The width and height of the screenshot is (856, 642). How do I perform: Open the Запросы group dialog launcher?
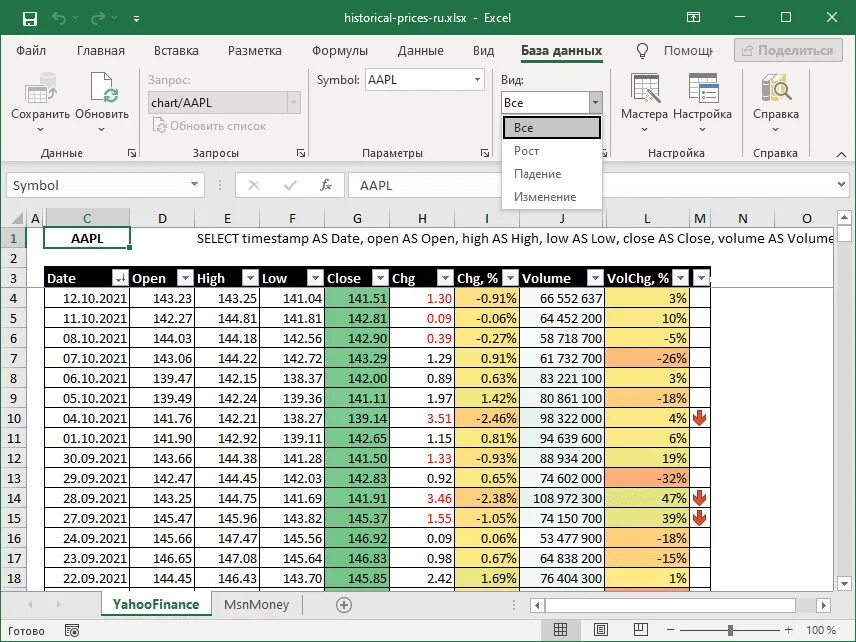pyautogui.click(x=301, y=153)
